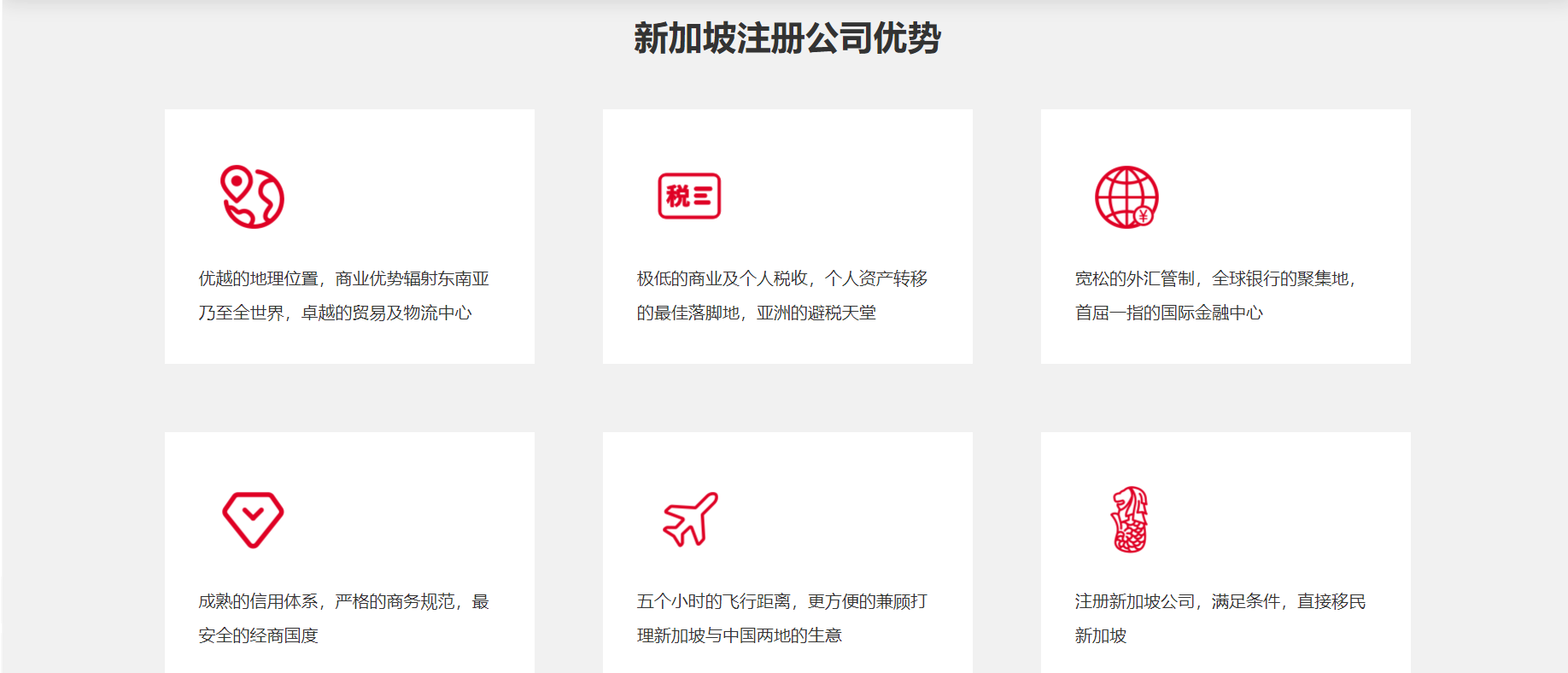Viewport: 1568px width, 673px height.
Task: Select the line 安全的经商国度
Action: pyautogui.click(x=258, y=635)
